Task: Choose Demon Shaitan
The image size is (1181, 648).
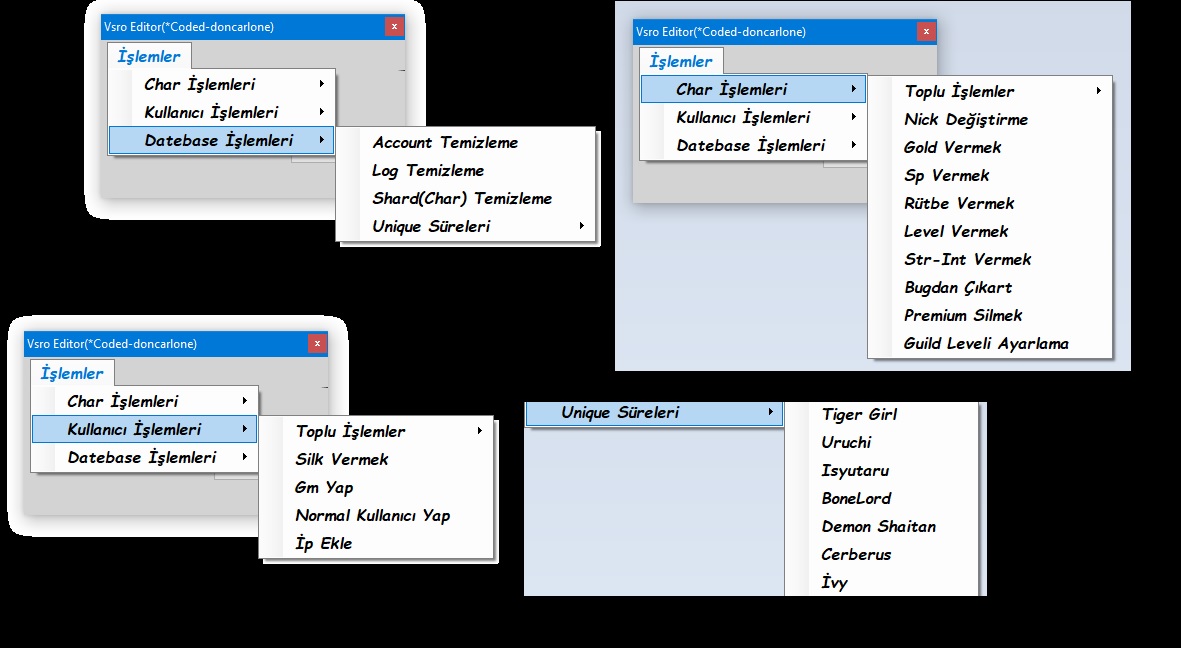Action: (x=881, y=526)
